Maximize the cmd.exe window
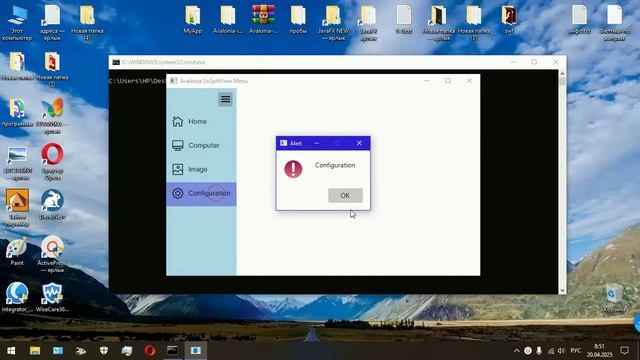Image resolution: width=640 pixels, height=360 pixels. point(534,62)
